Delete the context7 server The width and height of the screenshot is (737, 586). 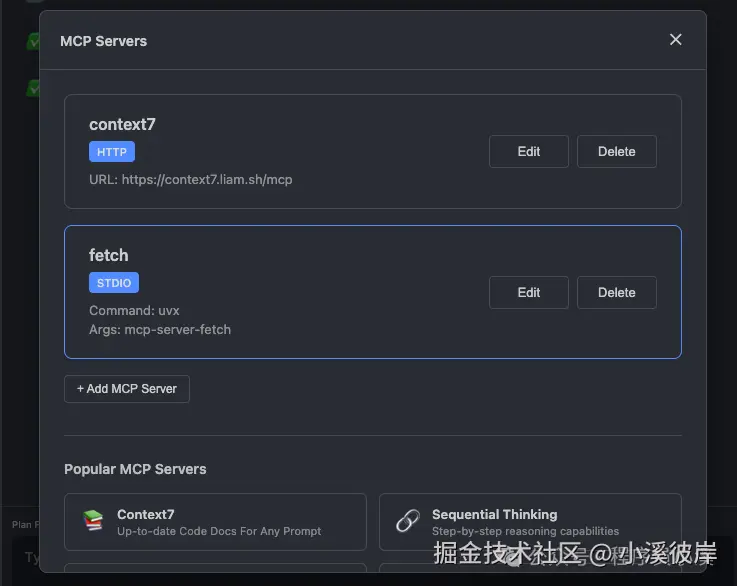[x=617, y=151]
